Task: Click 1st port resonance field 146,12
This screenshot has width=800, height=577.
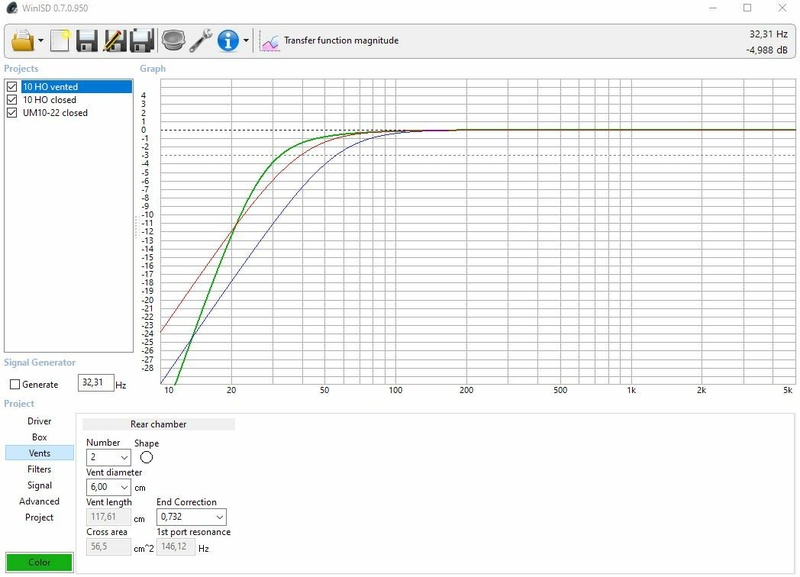Action: coord(176,547)
